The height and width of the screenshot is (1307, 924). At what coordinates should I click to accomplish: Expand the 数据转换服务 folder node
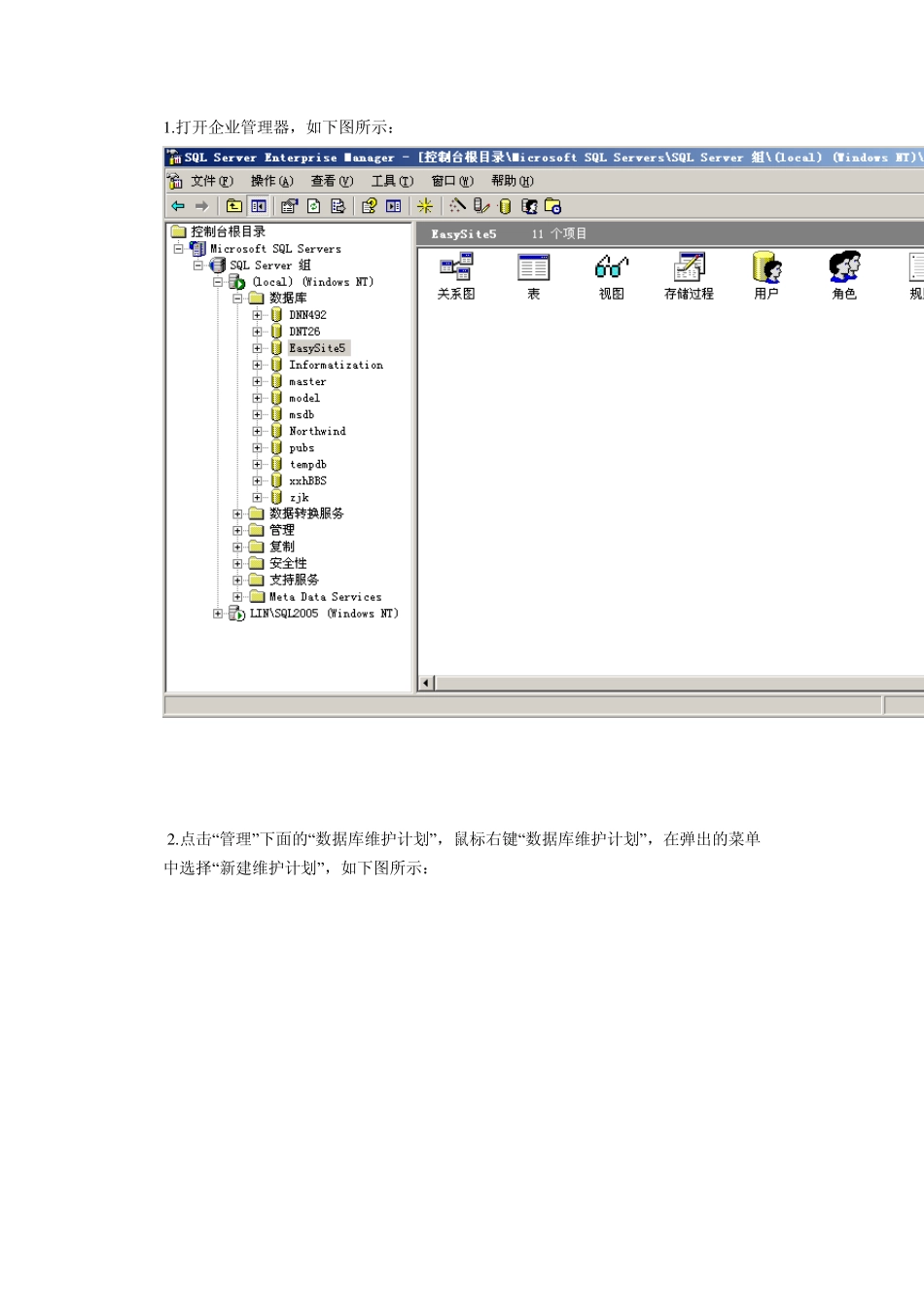237,514
